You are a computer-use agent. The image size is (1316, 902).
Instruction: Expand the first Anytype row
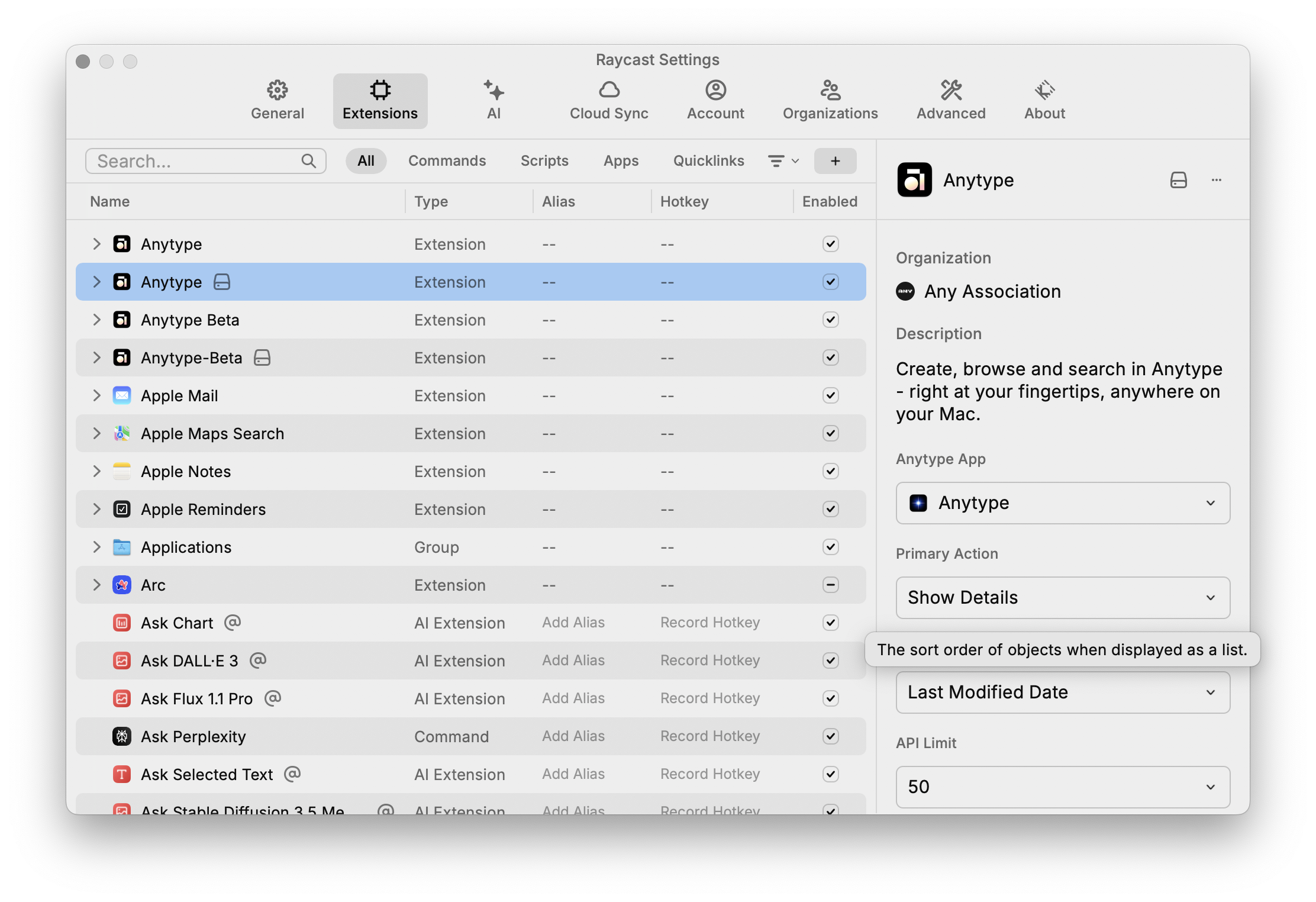pyautogui.click(x=96, y=244)
